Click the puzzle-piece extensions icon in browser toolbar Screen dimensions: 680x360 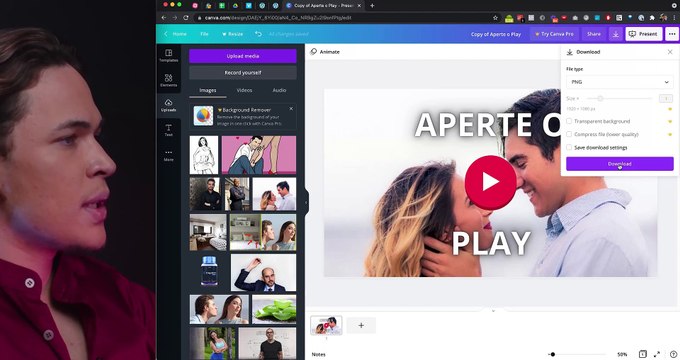652,18
